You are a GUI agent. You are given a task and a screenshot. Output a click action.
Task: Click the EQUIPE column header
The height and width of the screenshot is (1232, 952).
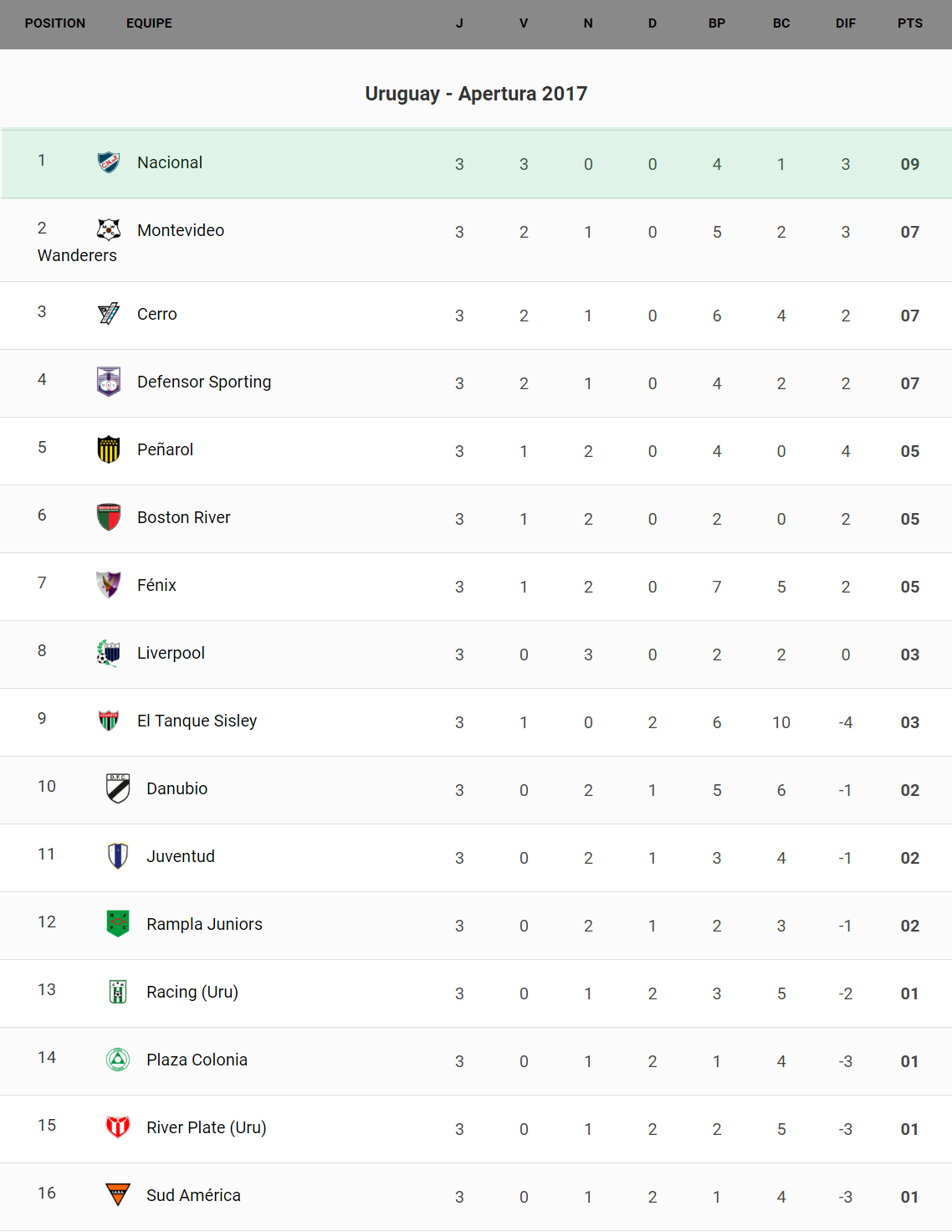pos(149,23)
